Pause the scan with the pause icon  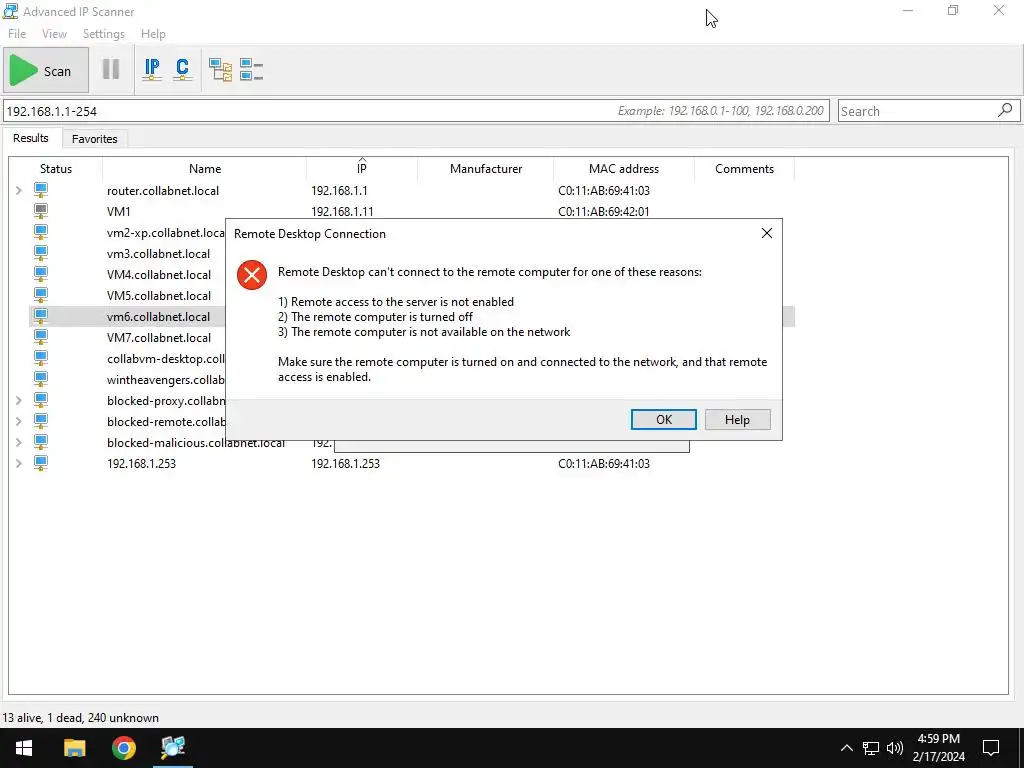coord(111,69)
